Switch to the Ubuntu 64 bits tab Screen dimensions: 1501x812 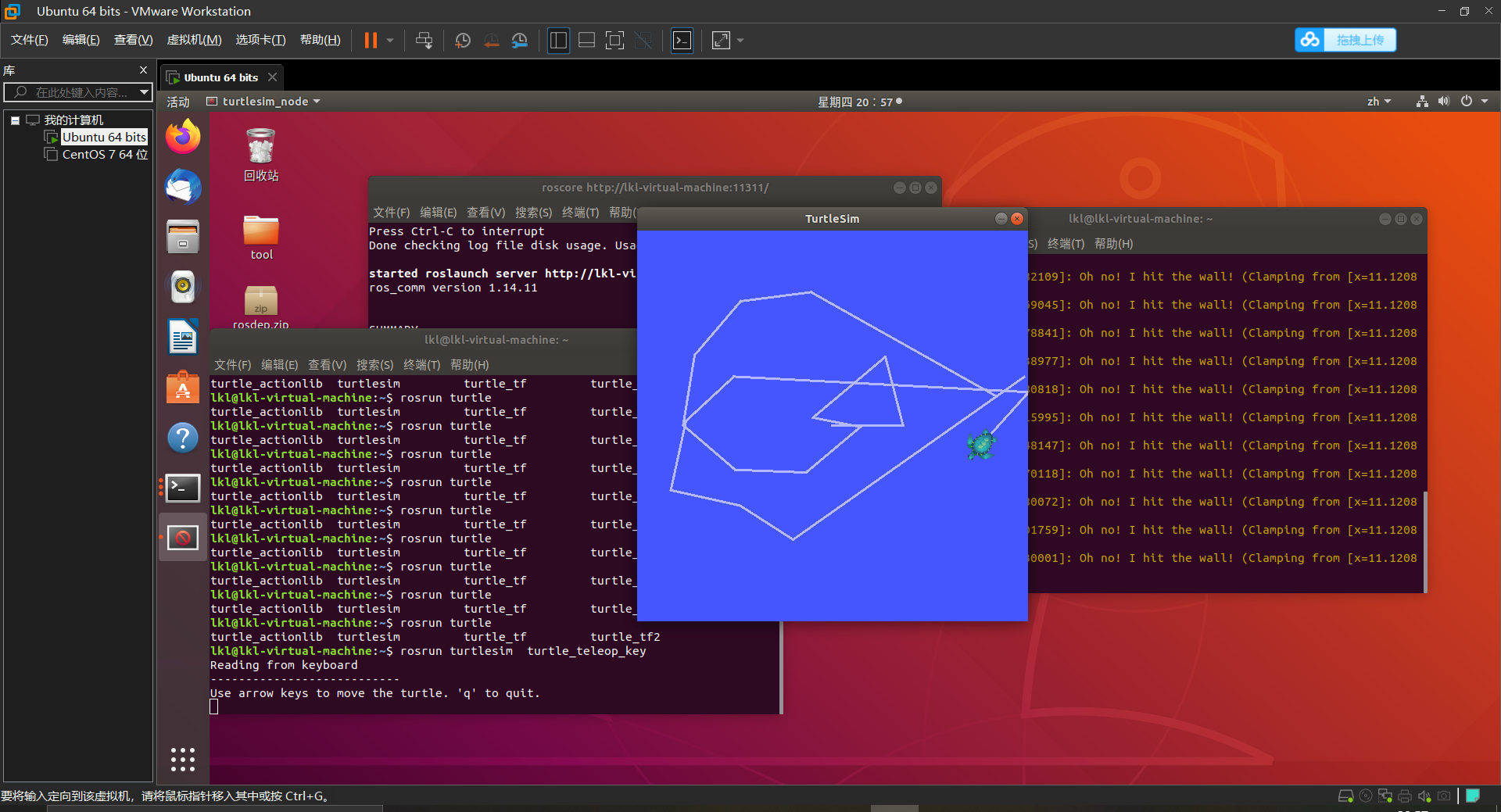220,77
